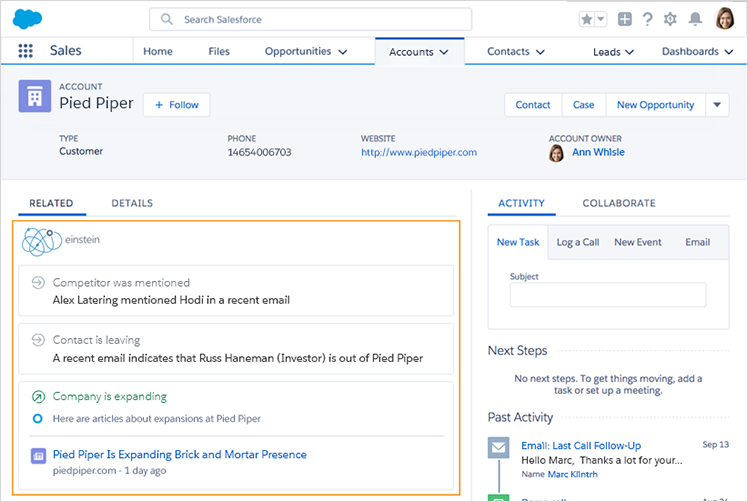Screen dimensions: 748x502
Task: Click the Salesforce cloud logo
Action: tap(28, 19)
